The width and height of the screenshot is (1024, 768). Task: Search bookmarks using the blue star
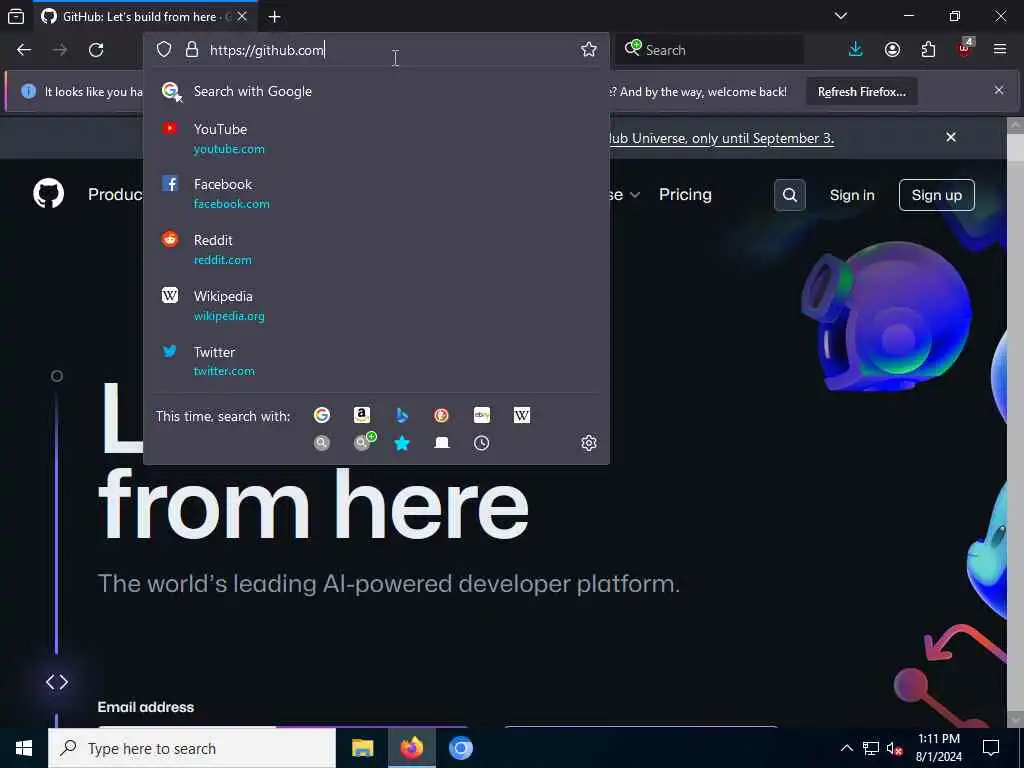402,443
